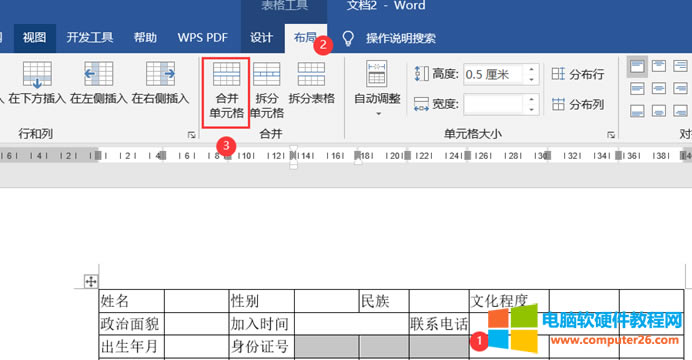
Task: Select Align Center Left alignment icon
Action: click(x=637, y=88)
